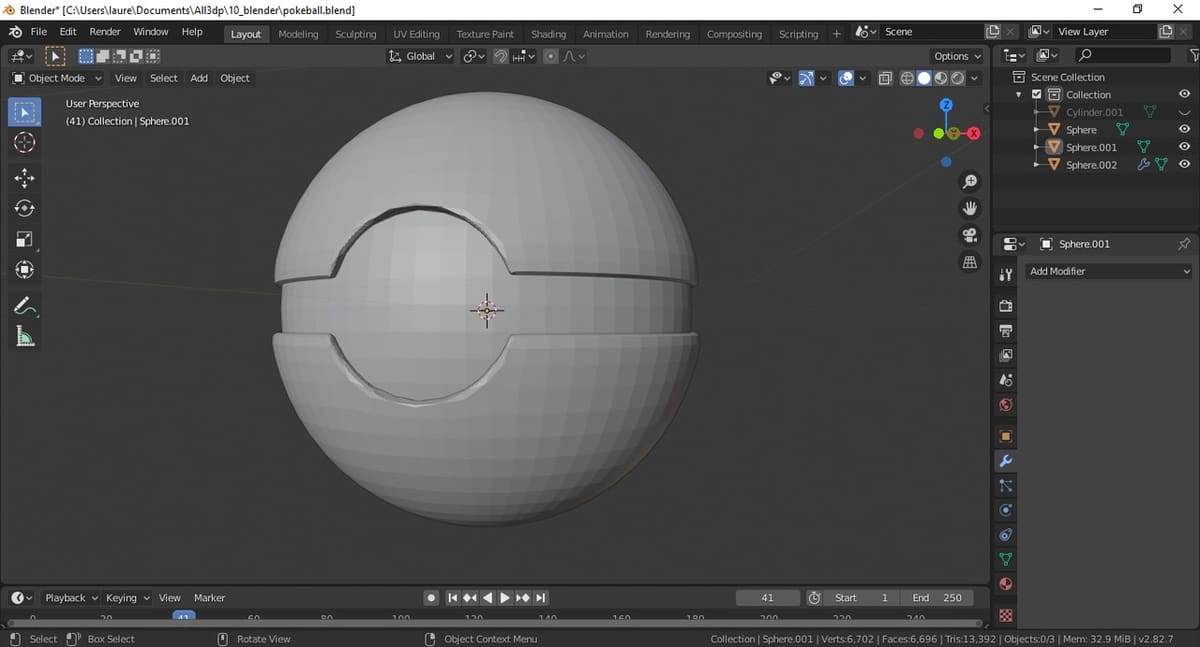Open Output properties tab
Image resolution: width=1200 pixels, height=647 pixels.
coord(1006,330)
